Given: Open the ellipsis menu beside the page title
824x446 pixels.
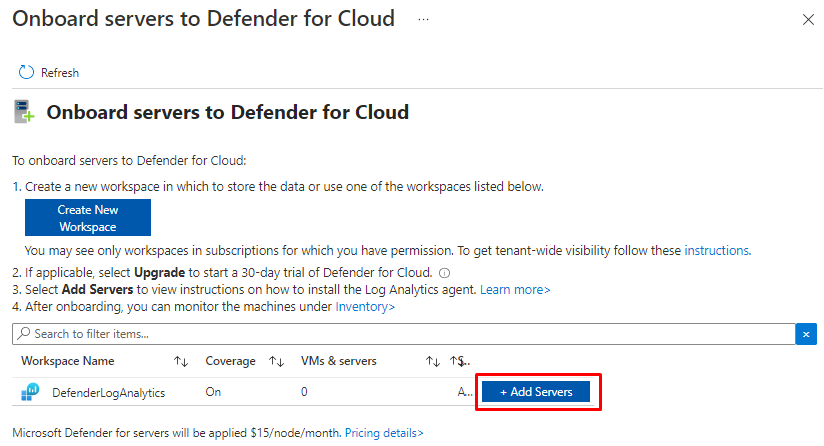Looking at the screenshot, I should click(x=424, y=19).
